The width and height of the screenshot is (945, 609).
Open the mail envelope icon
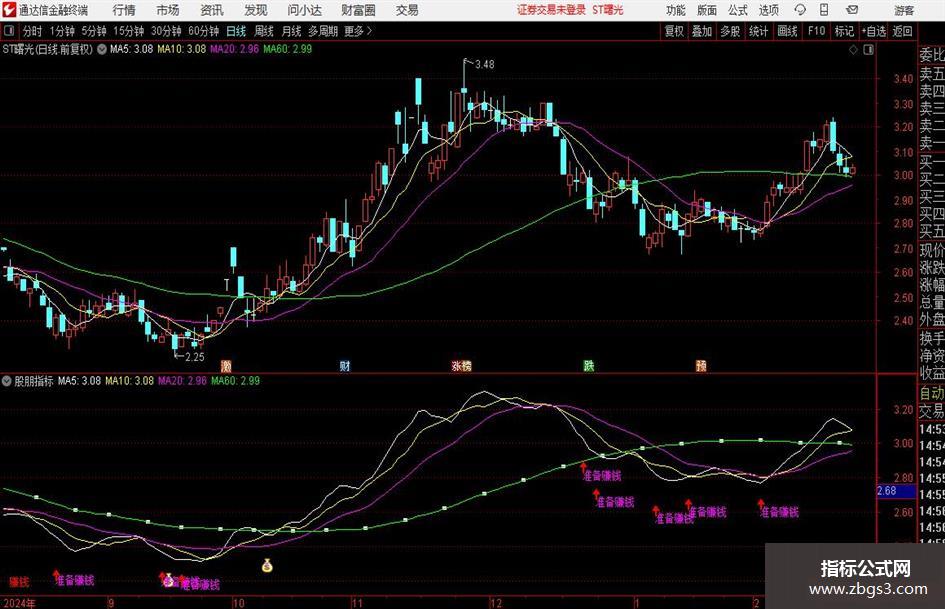click(x=852, y=10)
